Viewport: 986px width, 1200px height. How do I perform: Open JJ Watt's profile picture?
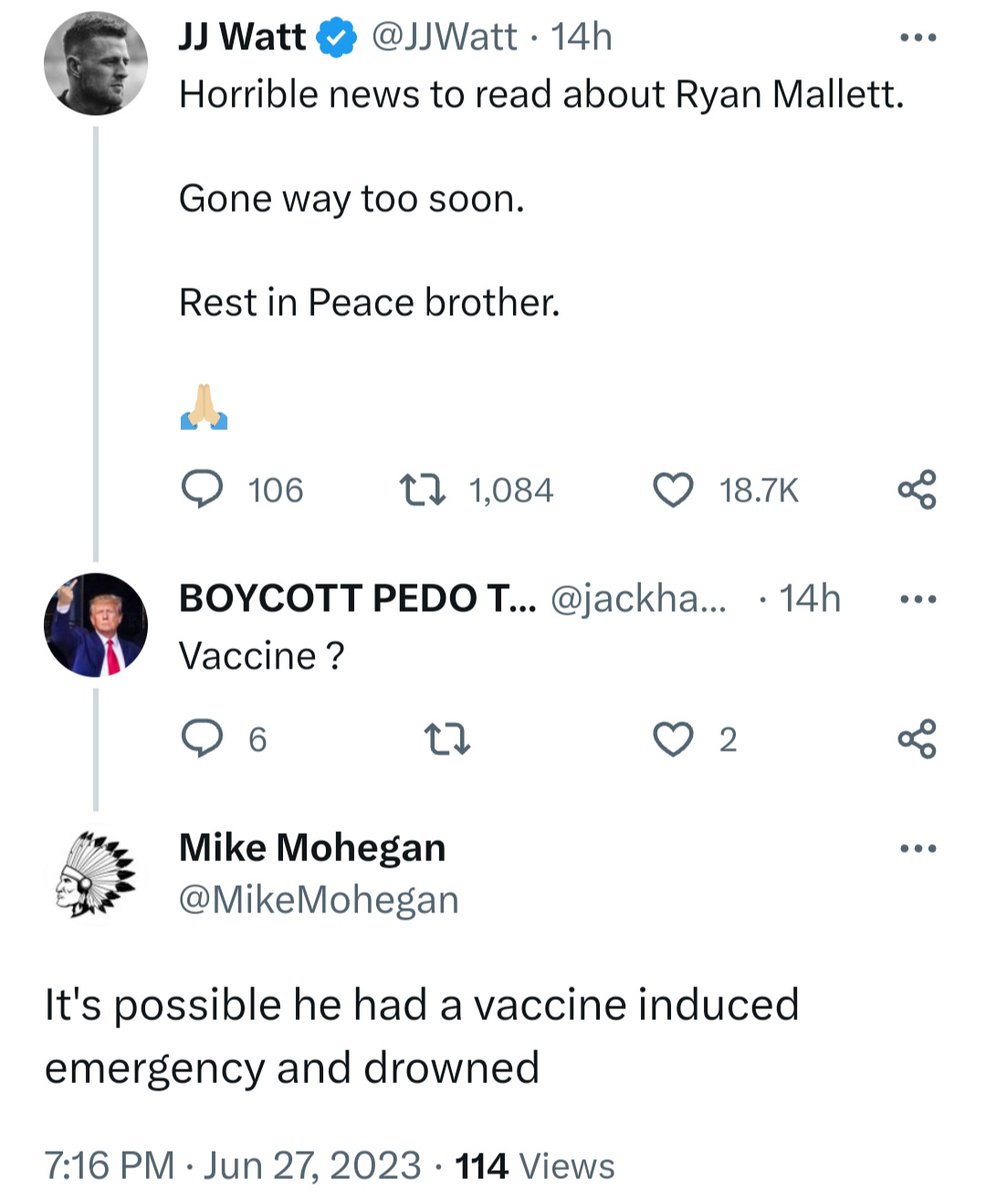pyautogui.click(x=95, y=62)
